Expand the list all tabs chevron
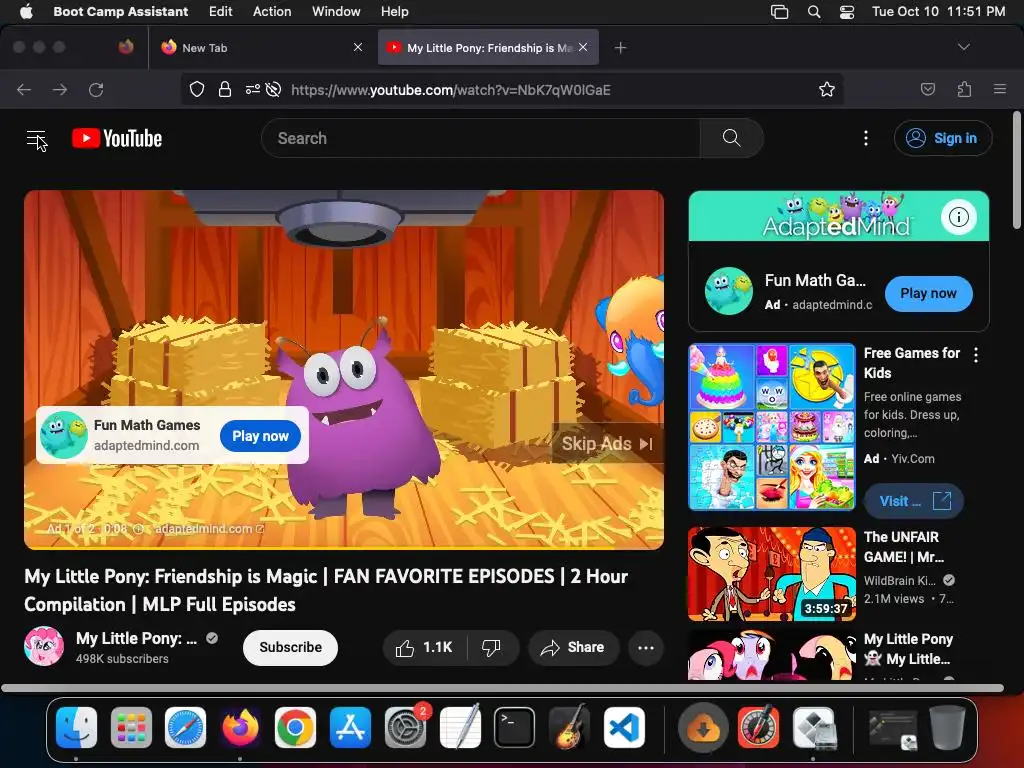1024x768 pixels. point(963,47)
